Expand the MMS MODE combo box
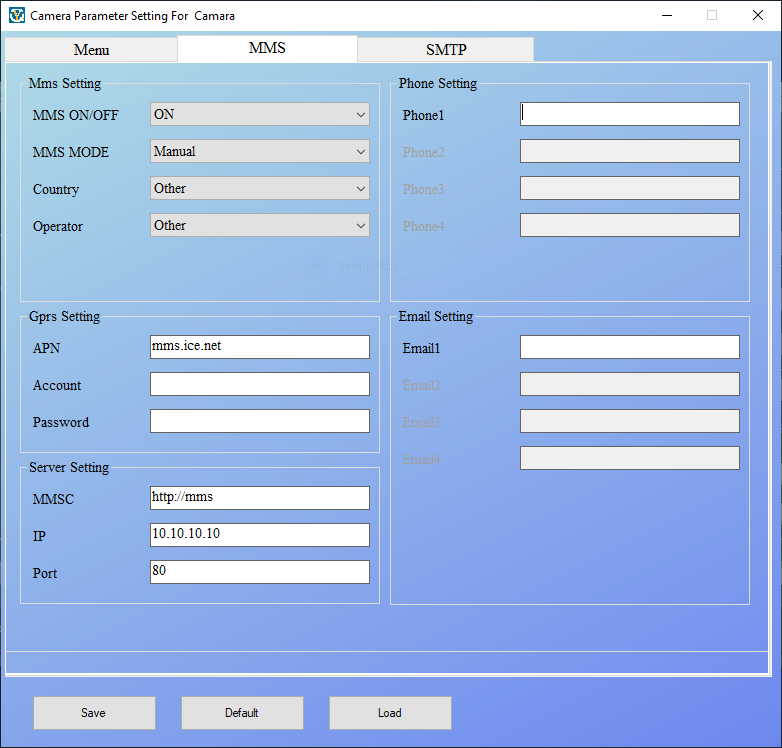 tap(260, 151)
